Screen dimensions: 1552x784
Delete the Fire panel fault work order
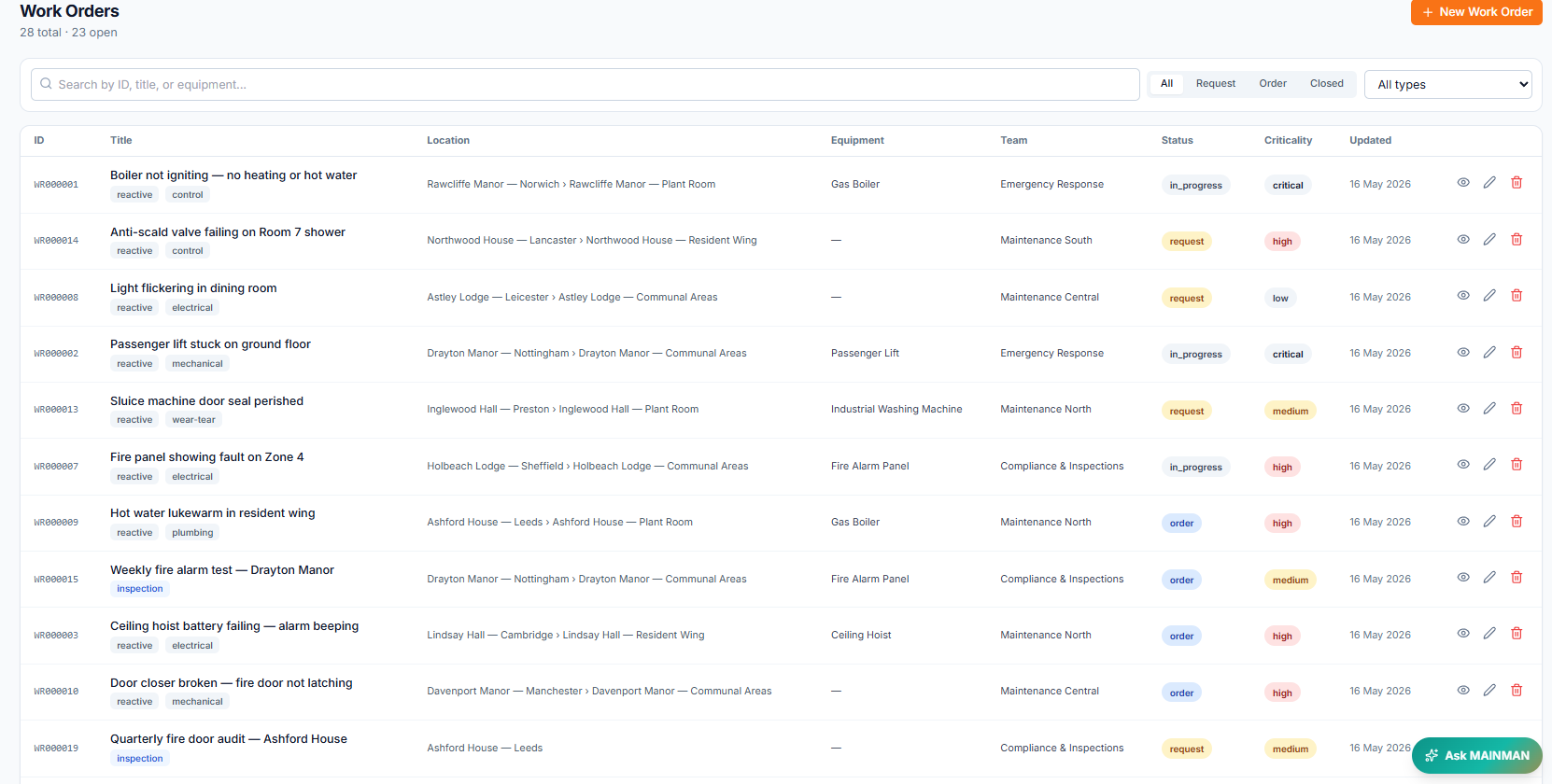pyautogui.click(x=1517, y=465)
